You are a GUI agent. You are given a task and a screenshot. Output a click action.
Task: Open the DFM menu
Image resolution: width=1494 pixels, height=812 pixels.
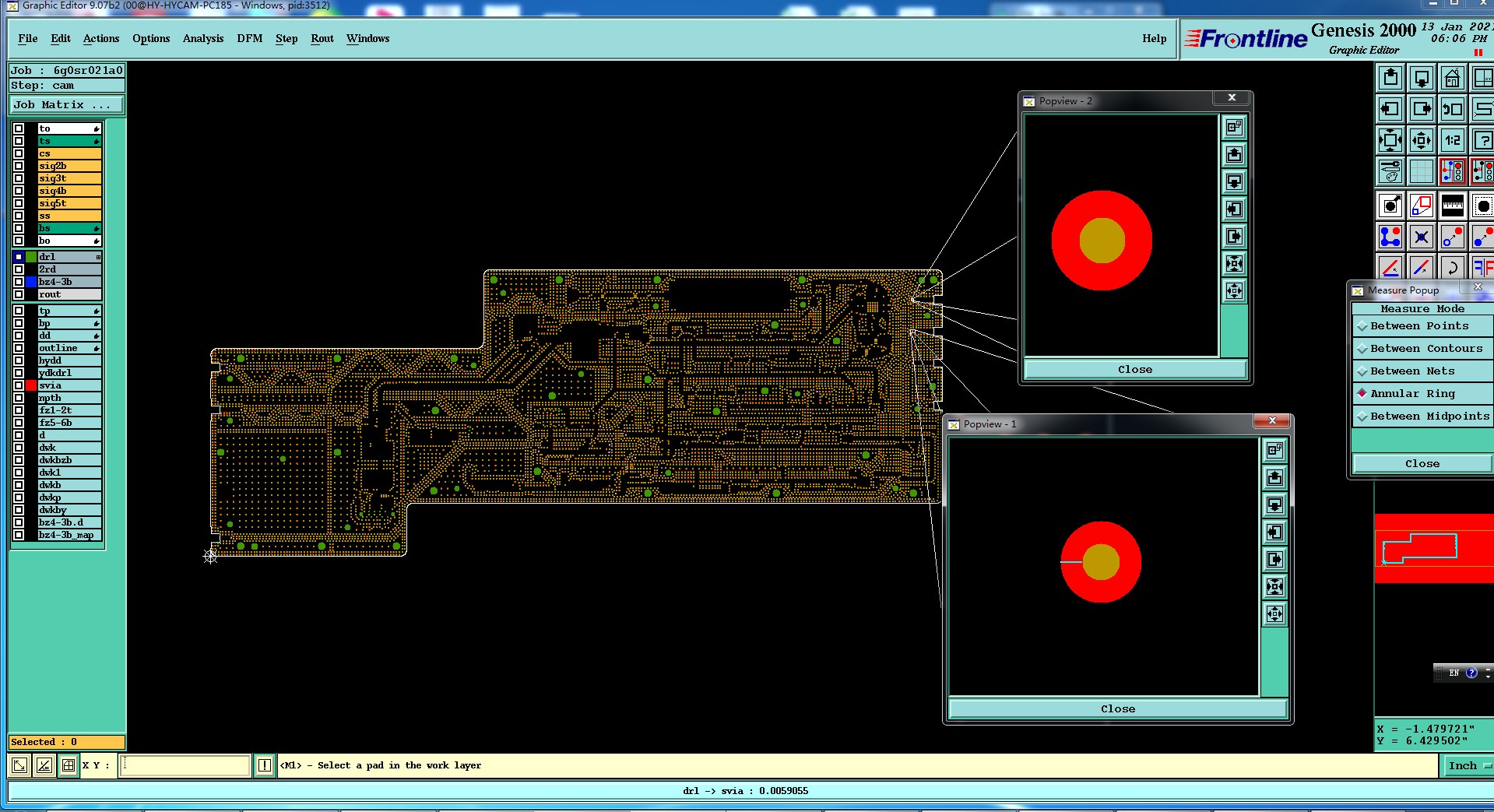(250, 38)
